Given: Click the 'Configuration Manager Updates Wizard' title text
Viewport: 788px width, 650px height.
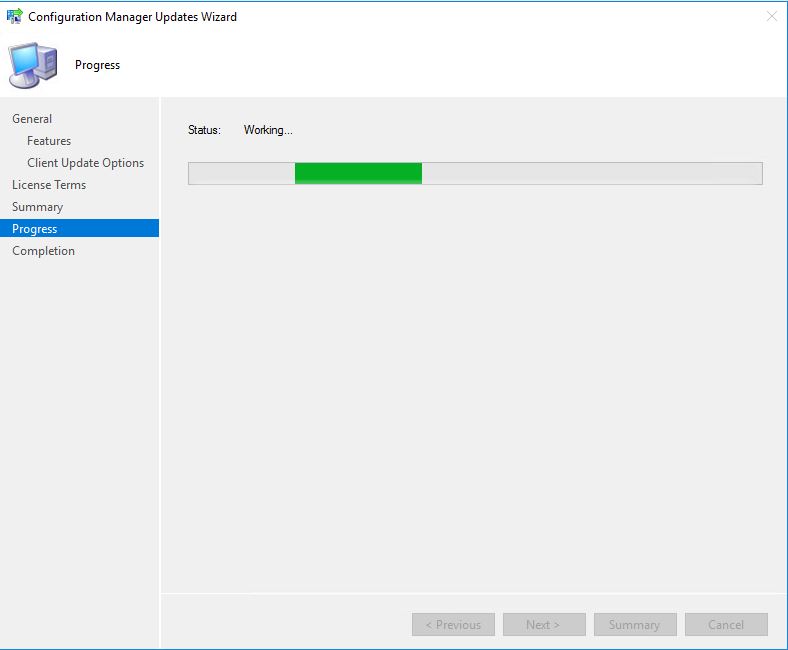Looking at the screenshot, I should click(132, 17).
